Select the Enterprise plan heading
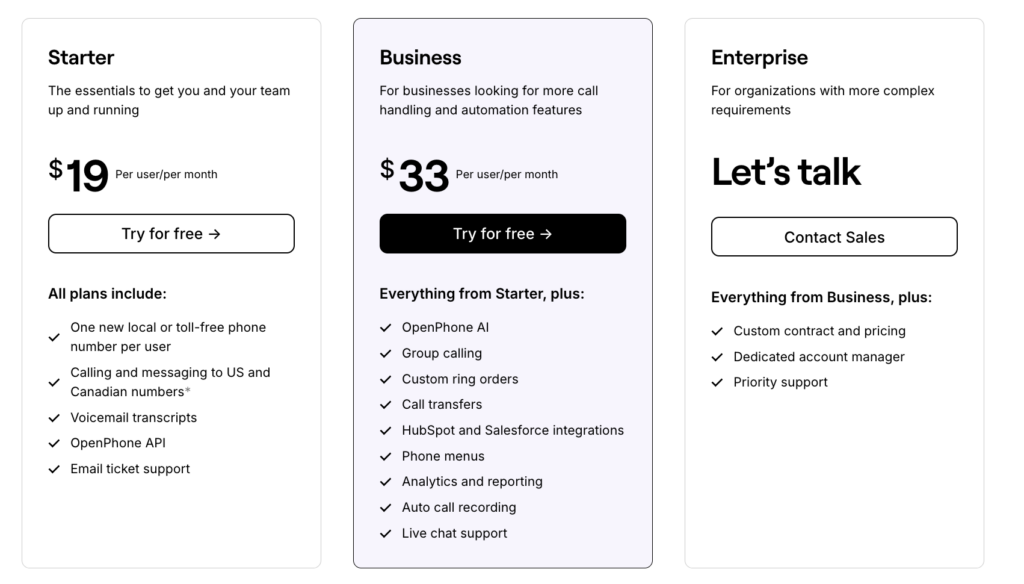1024x584 pixels. [x=759, y=57]
